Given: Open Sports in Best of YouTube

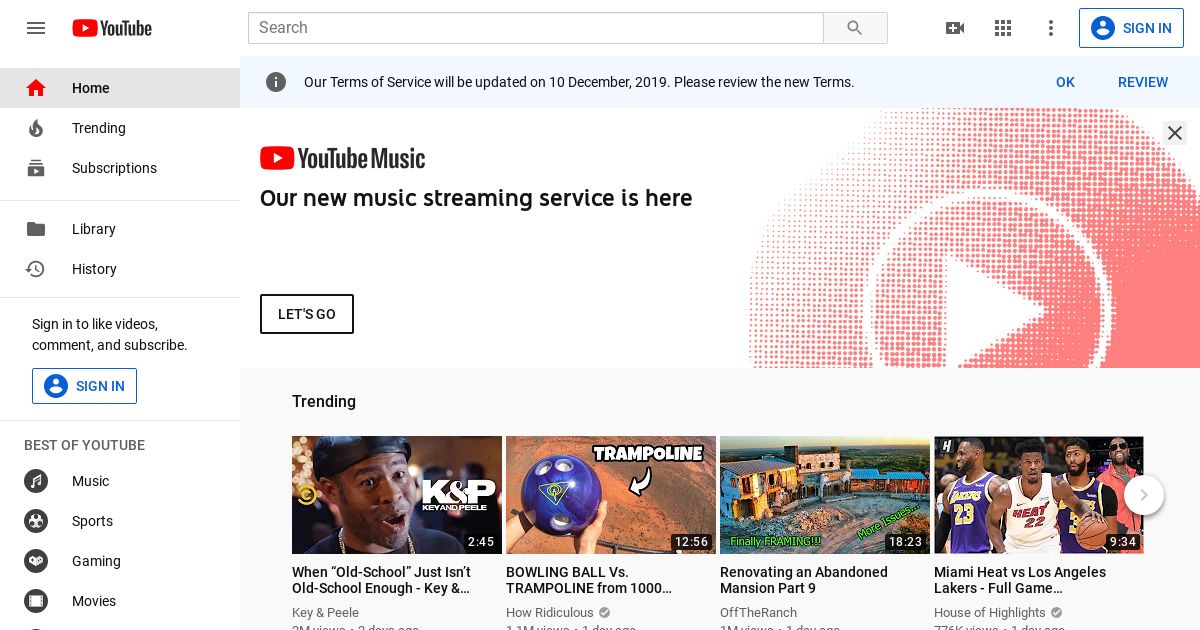Looking at the screenshot, I should click(x=120, y=521).
